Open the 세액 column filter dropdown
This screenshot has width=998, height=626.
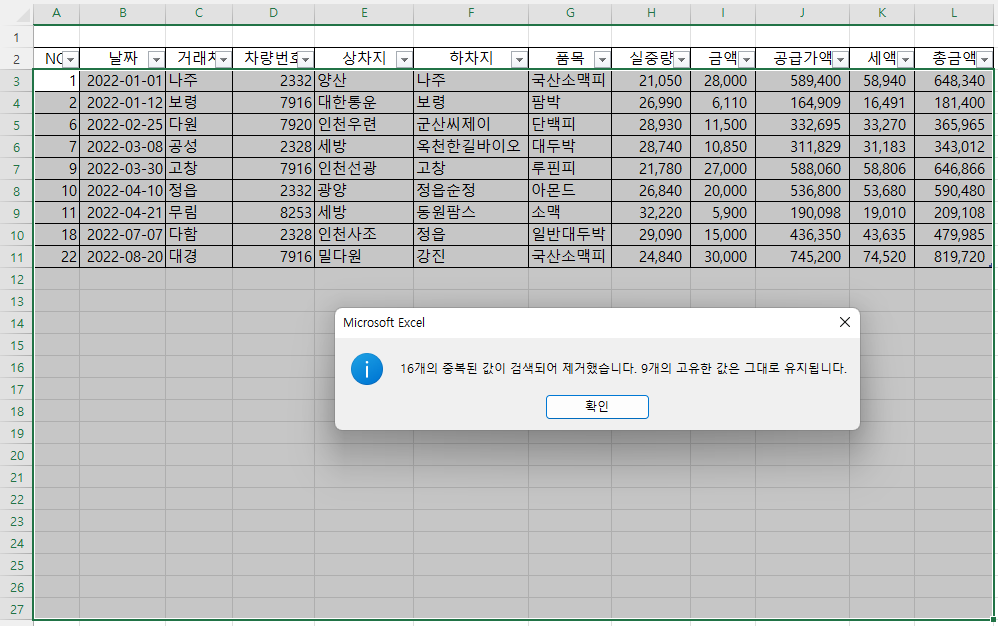[x=905, y=60]
